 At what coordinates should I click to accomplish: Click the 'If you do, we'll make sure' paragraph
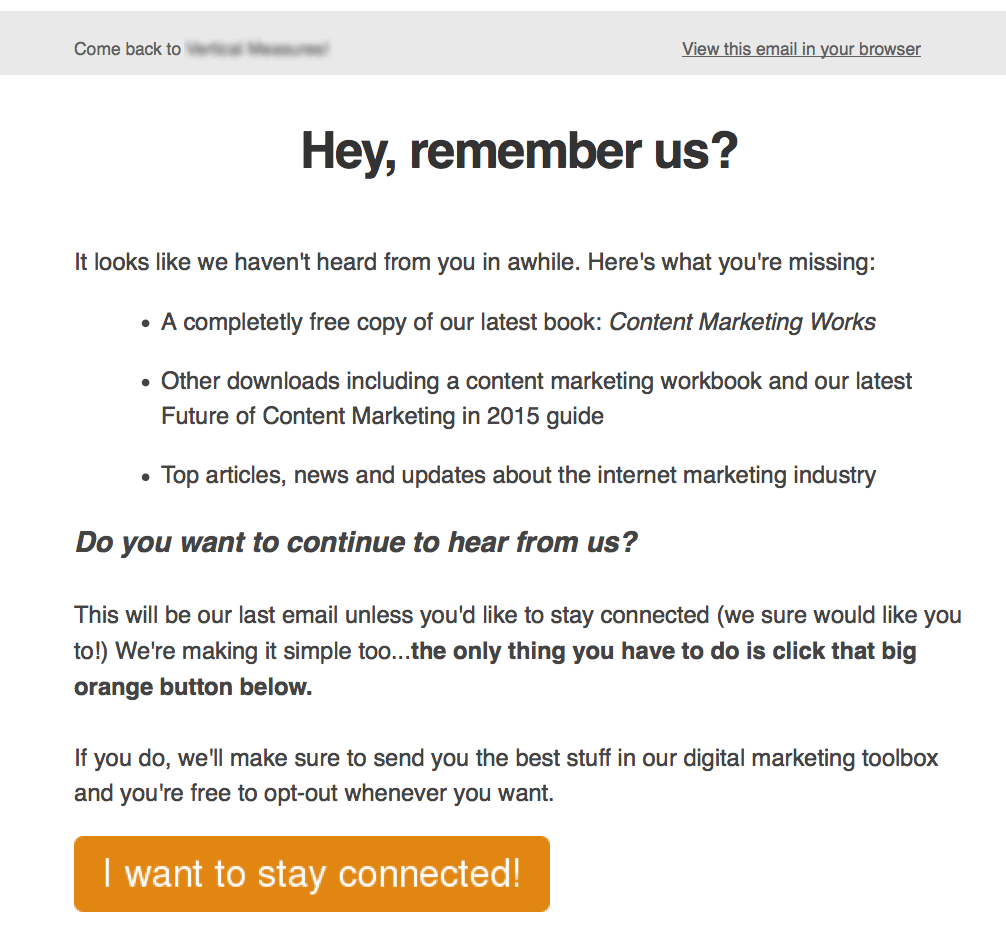pyautogui.click(x=505, y=758)
